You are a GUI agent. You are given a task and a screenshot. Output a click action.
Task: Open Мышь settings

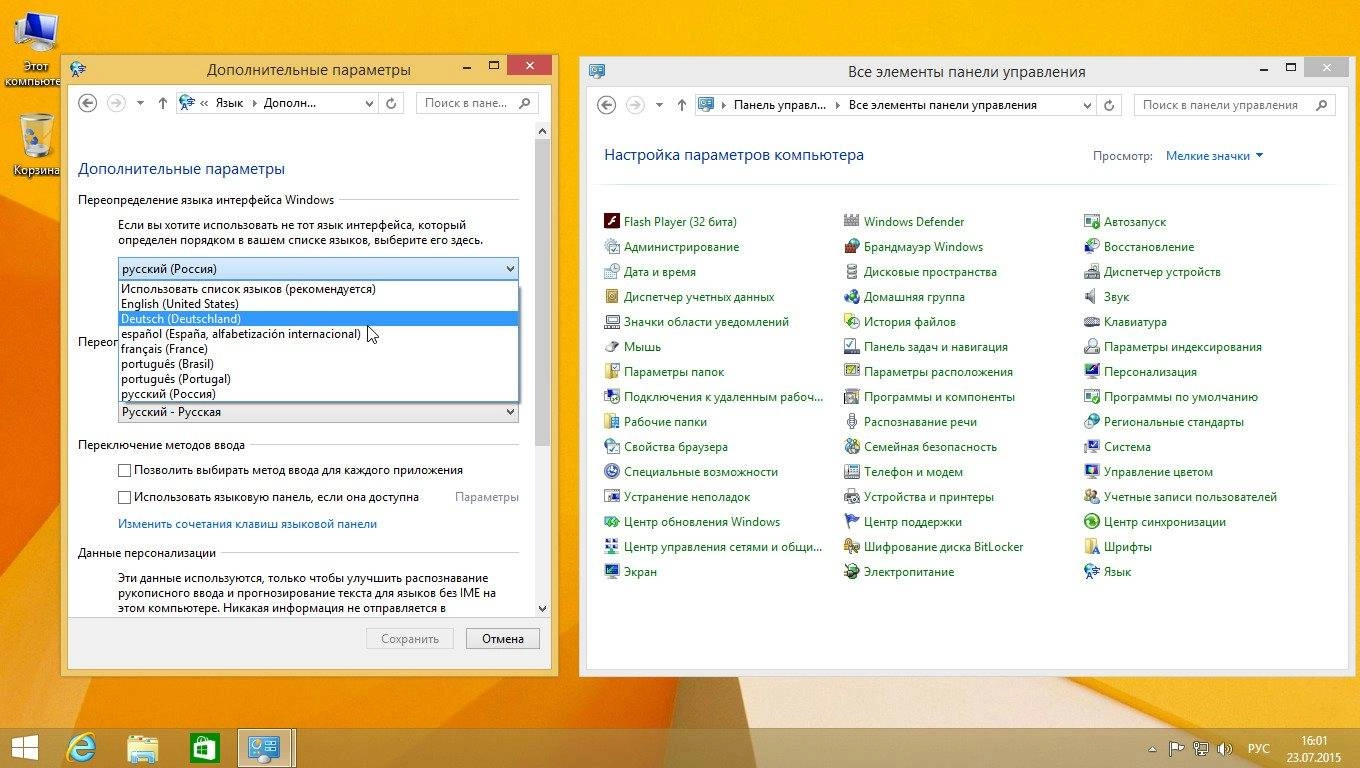[633, 347]
